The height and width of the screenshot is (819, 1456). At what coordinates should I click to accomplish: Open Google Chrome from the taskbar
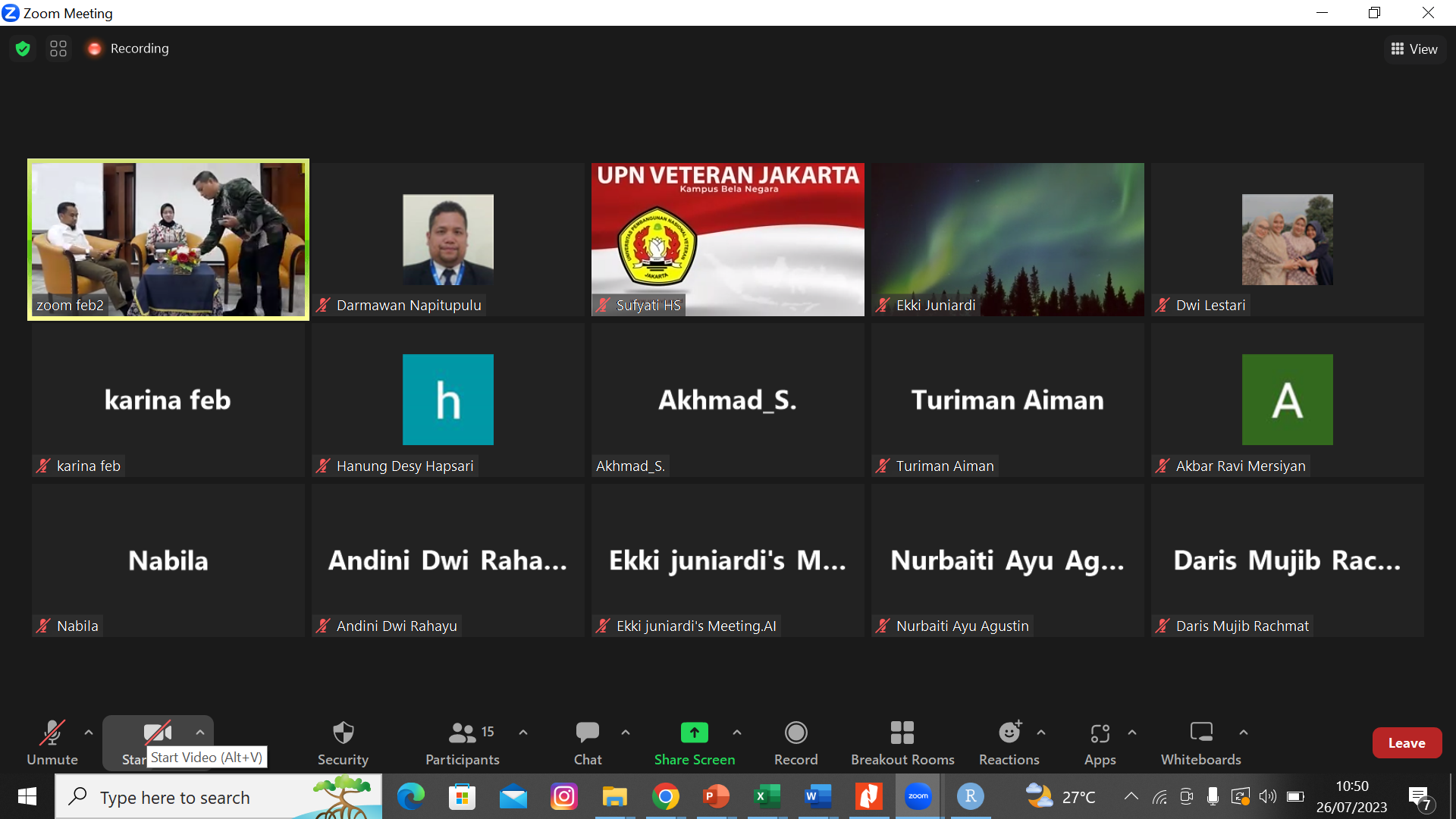coord(666,796)
